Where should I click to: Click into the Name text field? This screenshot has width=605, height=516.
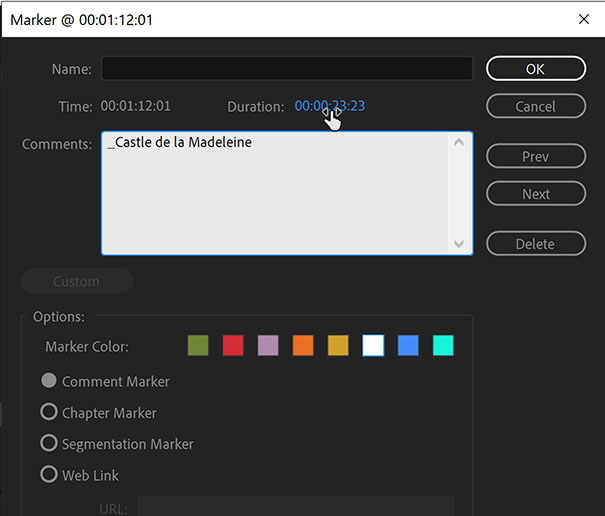(287, 68)
